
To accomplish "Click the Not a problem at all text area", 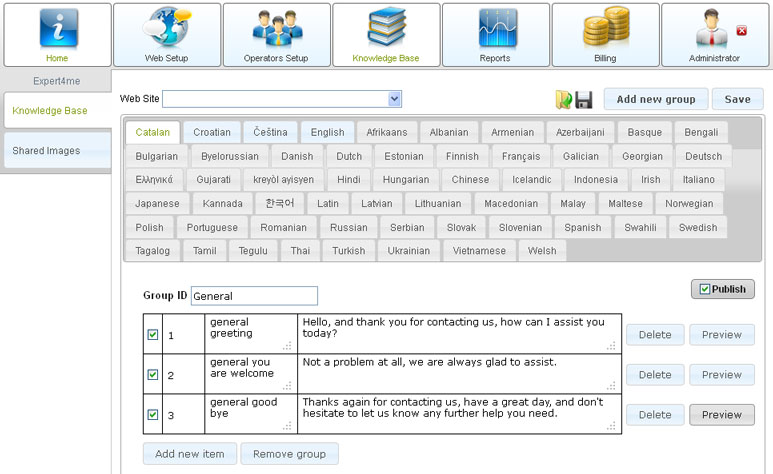I will point(459,374).
